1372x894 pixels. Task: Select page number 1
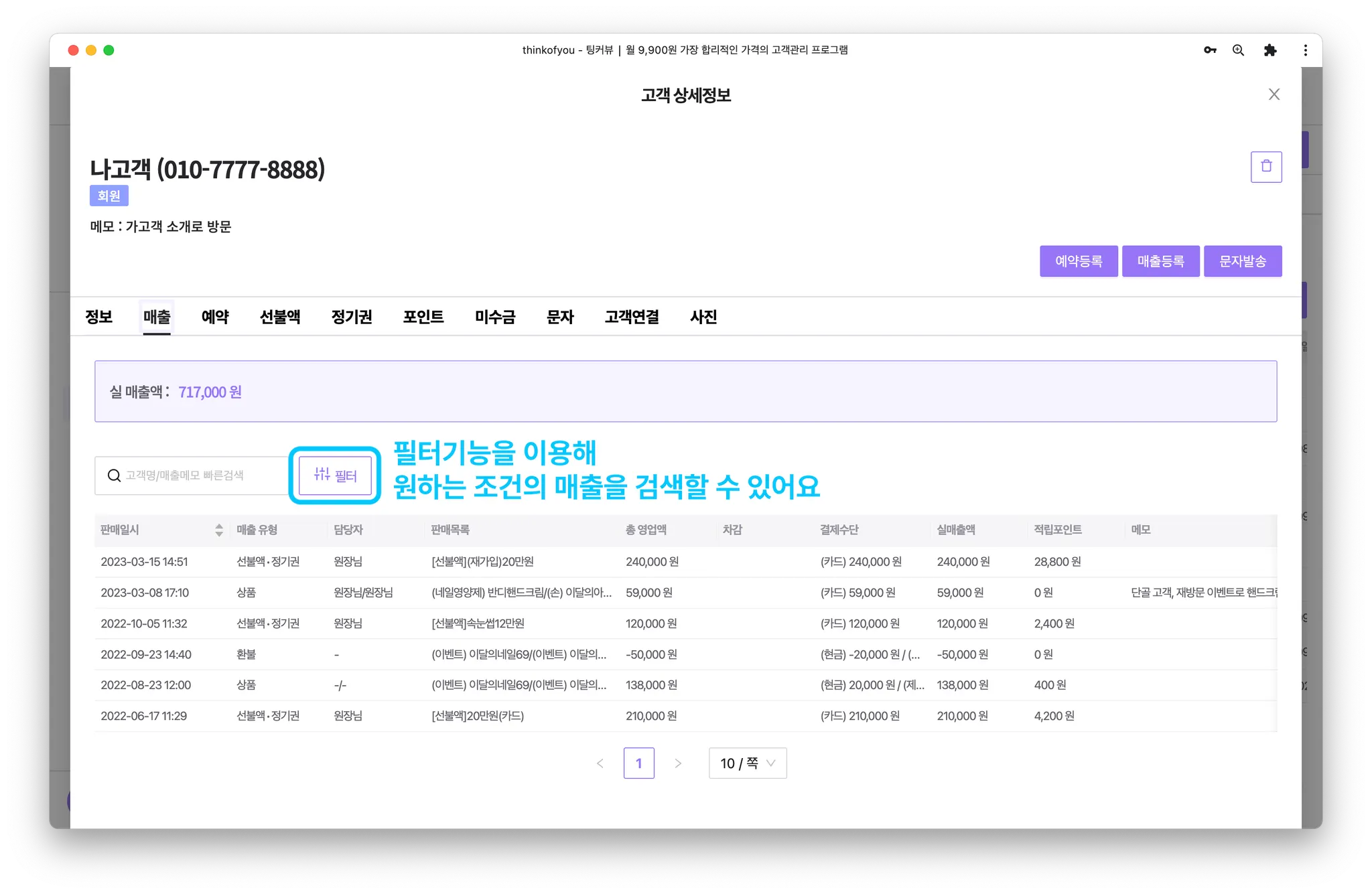point(638,763)
